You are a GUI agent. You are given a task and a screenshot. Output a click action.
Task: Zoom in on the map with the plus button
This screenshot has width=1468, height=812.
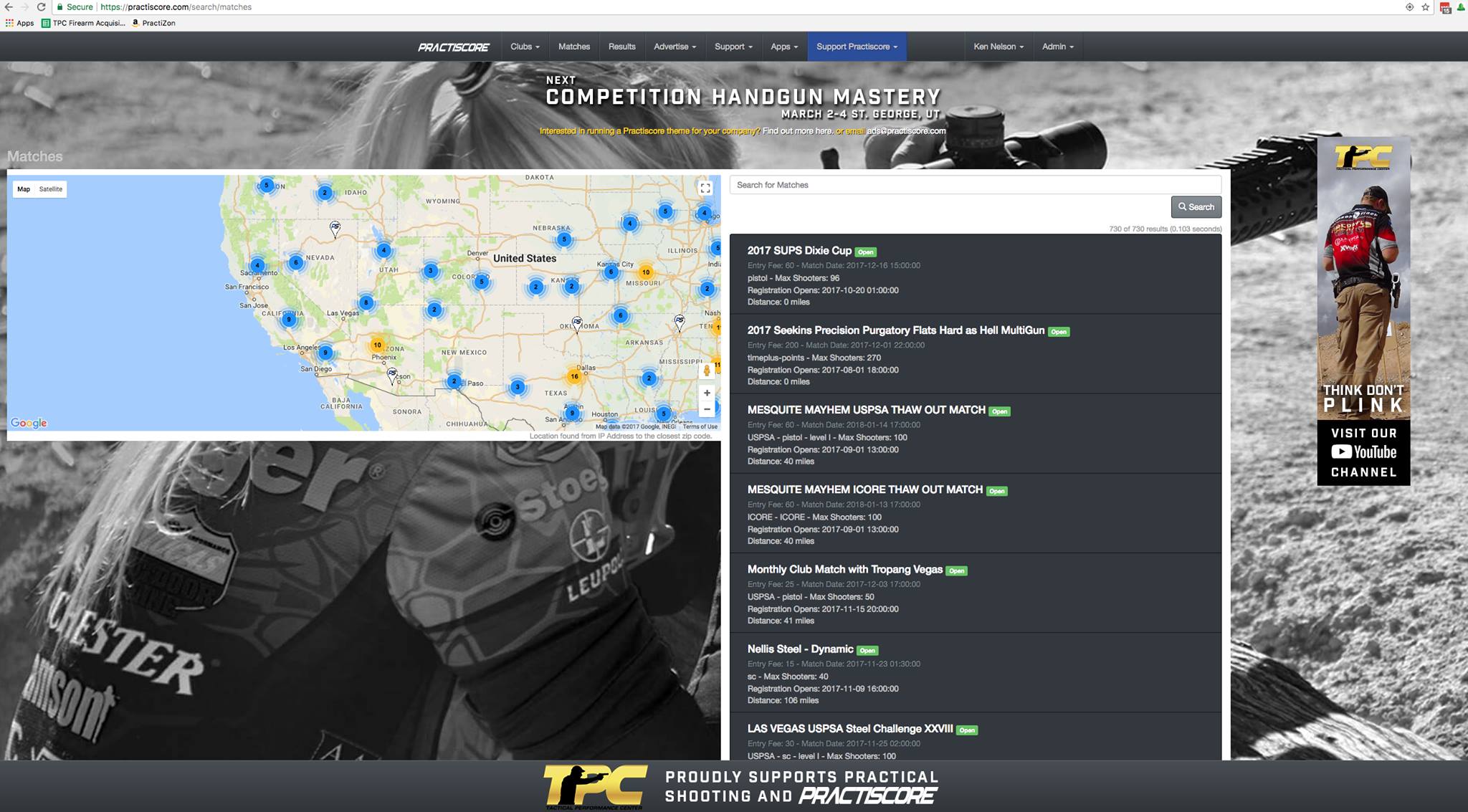tap(707, 393)
